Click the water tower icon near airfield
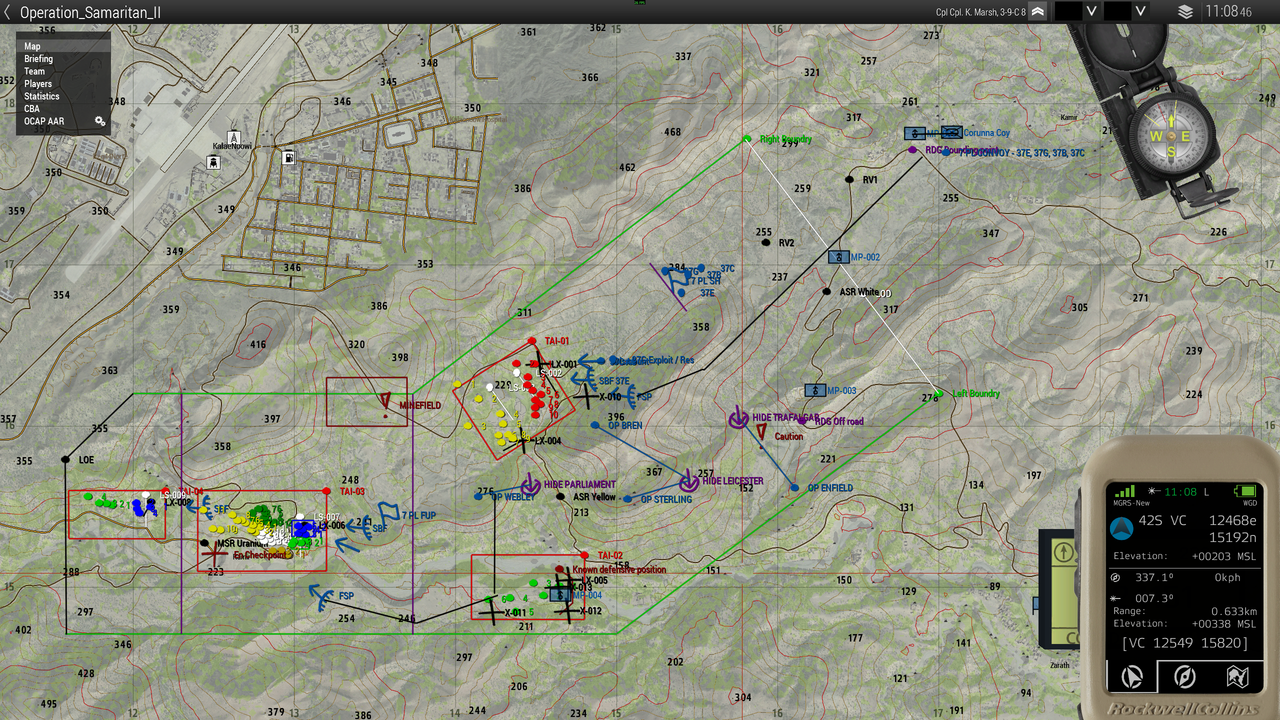 click(x=214, y=161)
